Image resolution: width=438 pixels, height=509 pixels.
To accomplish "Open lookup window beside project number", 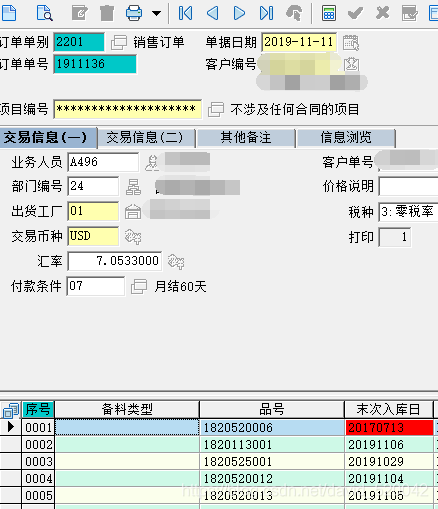I will [x=216, y=109].
